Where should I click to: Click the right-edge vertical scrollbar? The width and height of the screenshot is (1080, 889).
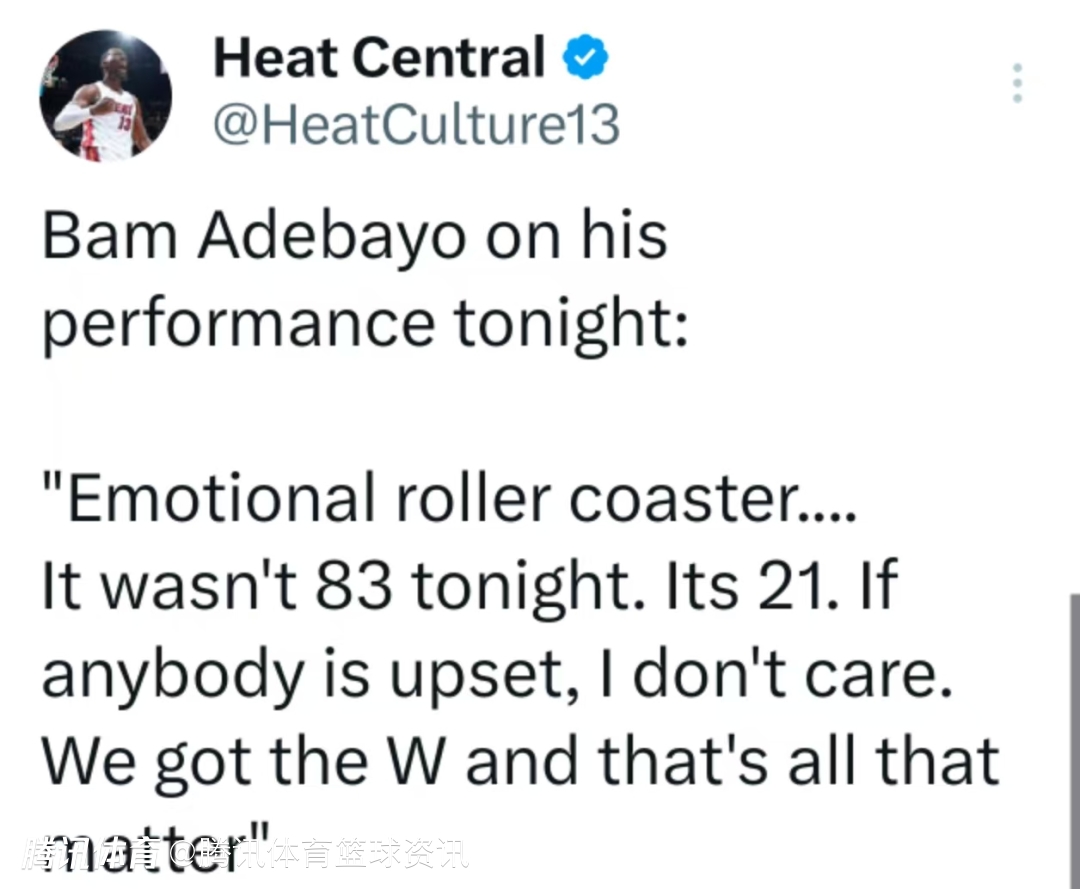(1073, 740)
